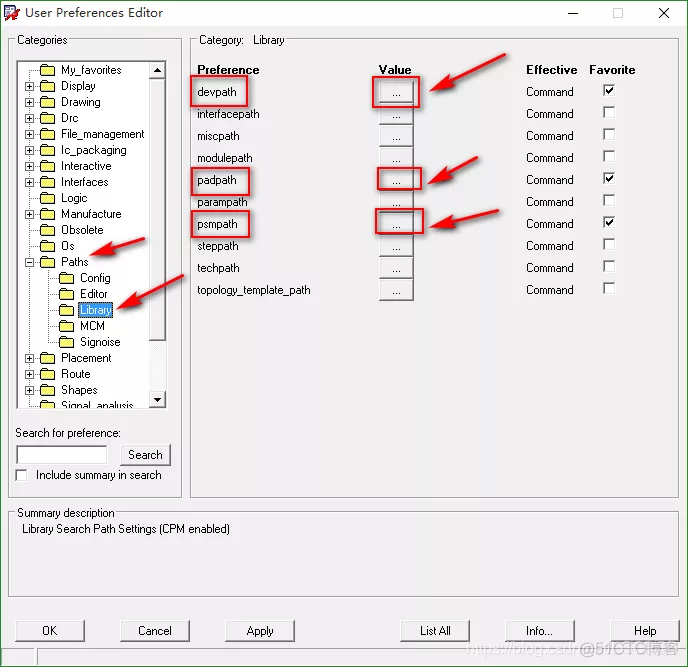The width and height of the screenshot is (688, 667).
Task: Expand the Interactive category node
Action: pyautogui.click(x=29, y=166)
